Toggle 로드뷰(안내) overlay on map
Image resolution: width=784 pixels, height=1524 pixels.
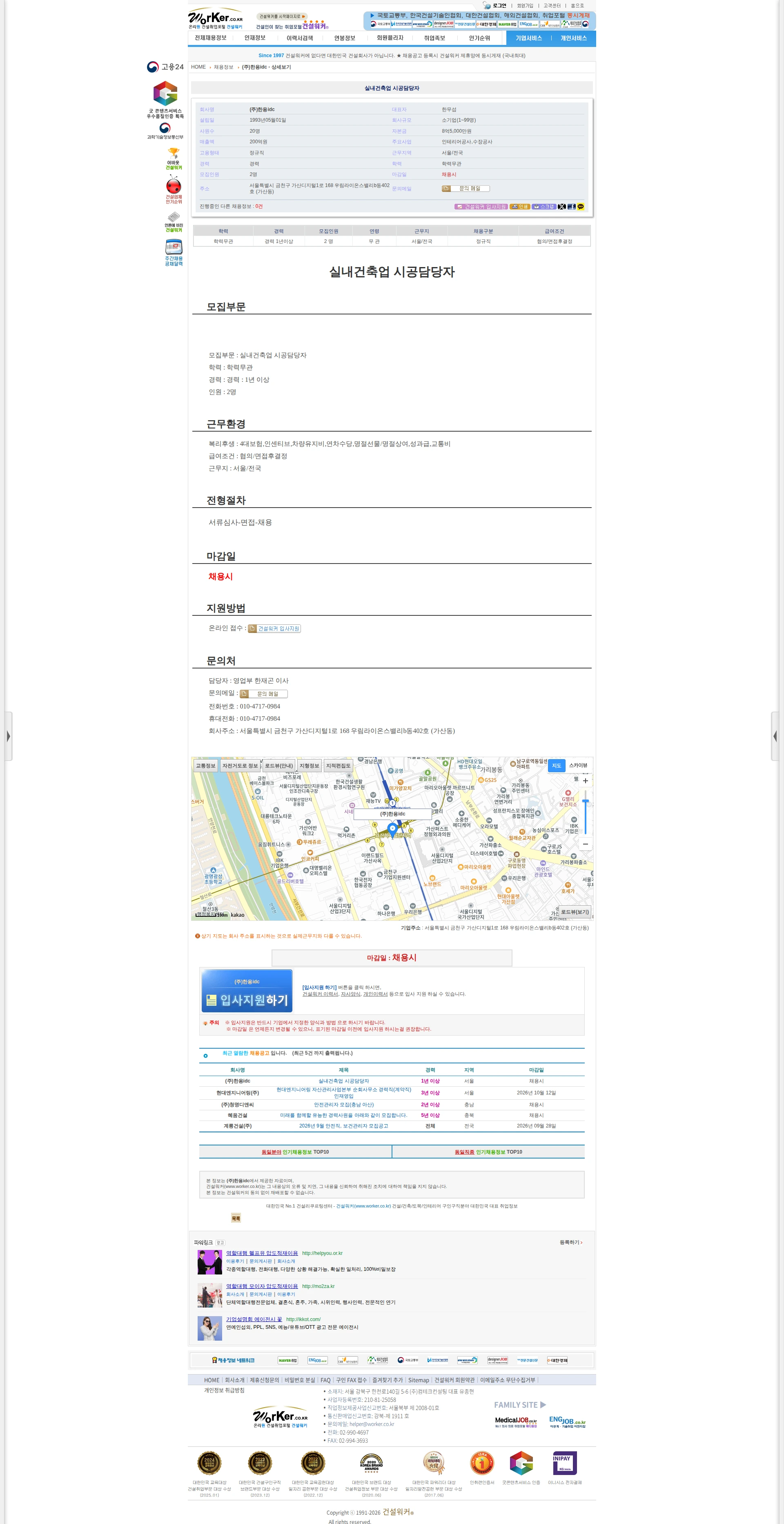coord(279,766)
